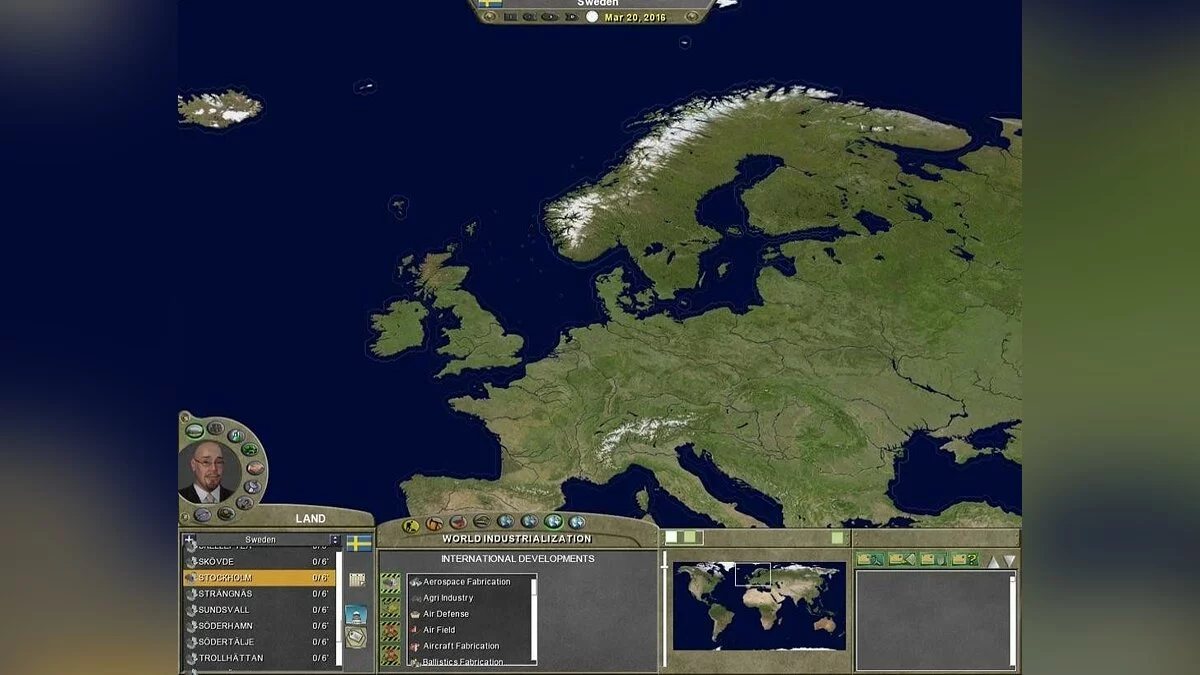Select SUNDSVALL in the city list
Viewport: 1200px width, 675px height.
259,610
